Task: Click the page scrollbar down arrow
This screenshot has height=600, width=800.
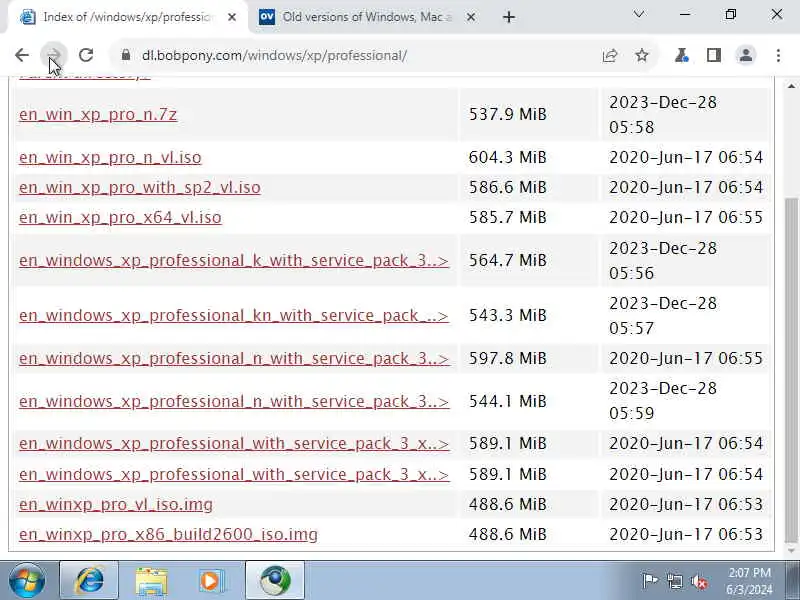Action: pos(791,550)
